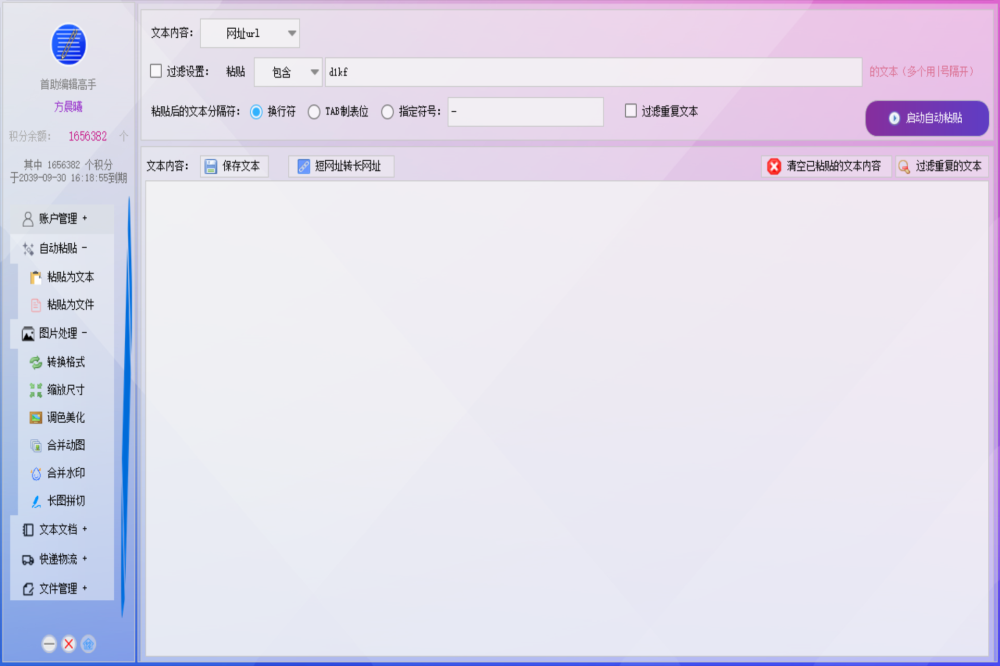Click the round blue app logo avatar
The image size is (1000, 666).
(68, 44)
